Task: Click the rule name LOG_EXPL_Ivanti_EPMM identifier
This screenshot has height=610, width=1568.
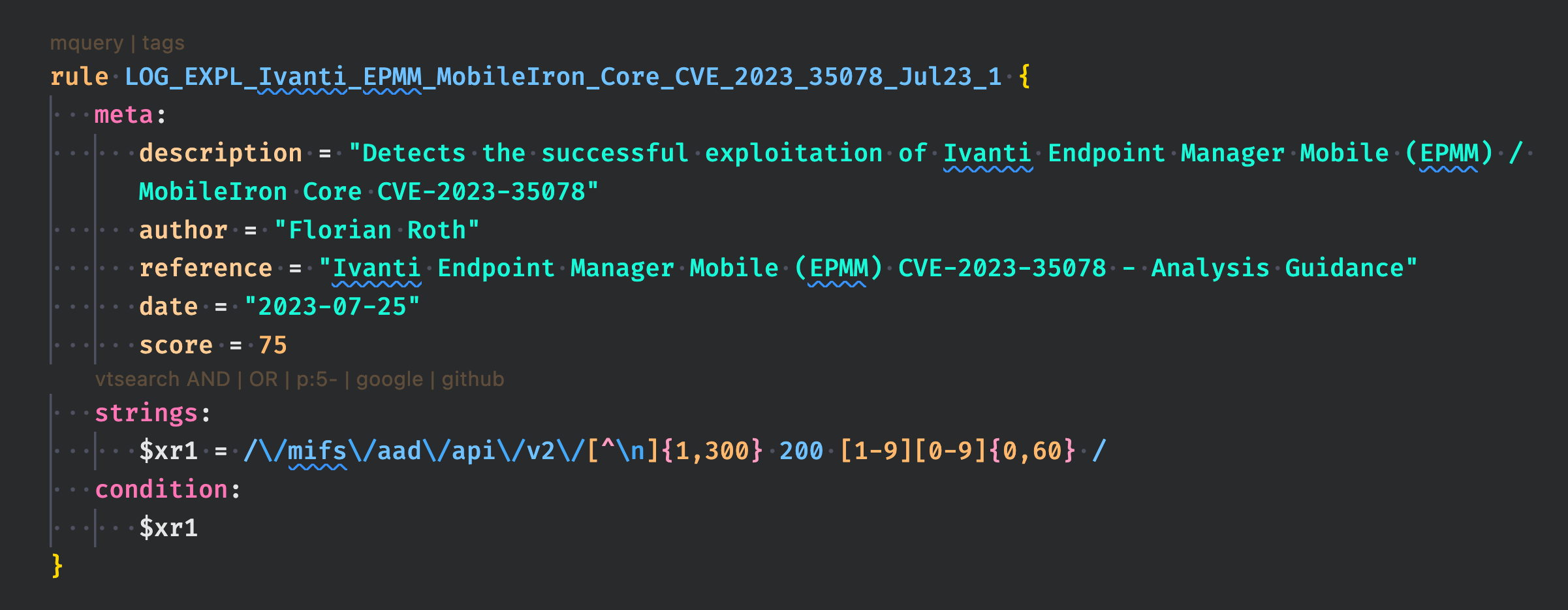Action: coord(562,77)
